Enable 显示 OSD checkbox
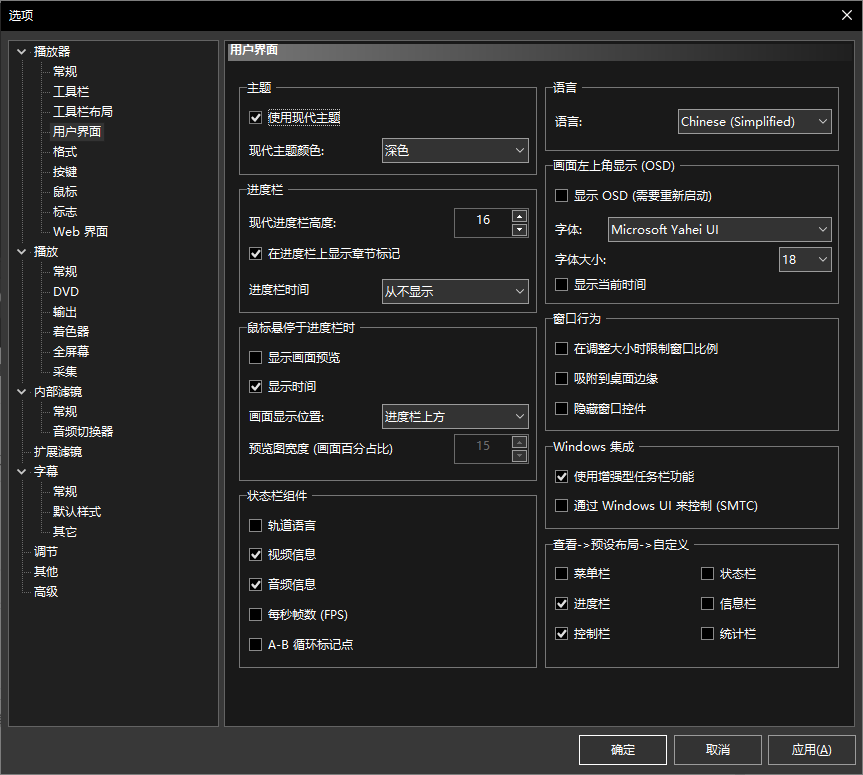863x775 pixels. [x=561, y=195]
